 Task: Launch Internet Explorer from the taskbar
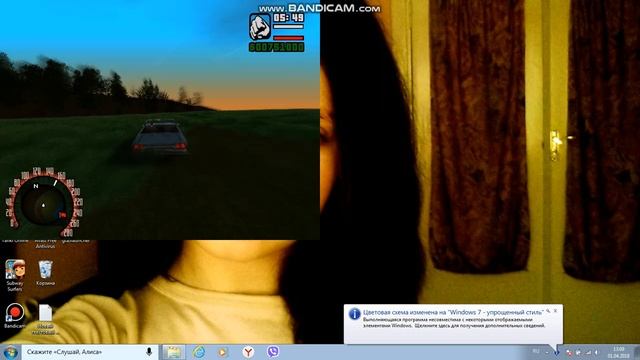coord(199,352)
